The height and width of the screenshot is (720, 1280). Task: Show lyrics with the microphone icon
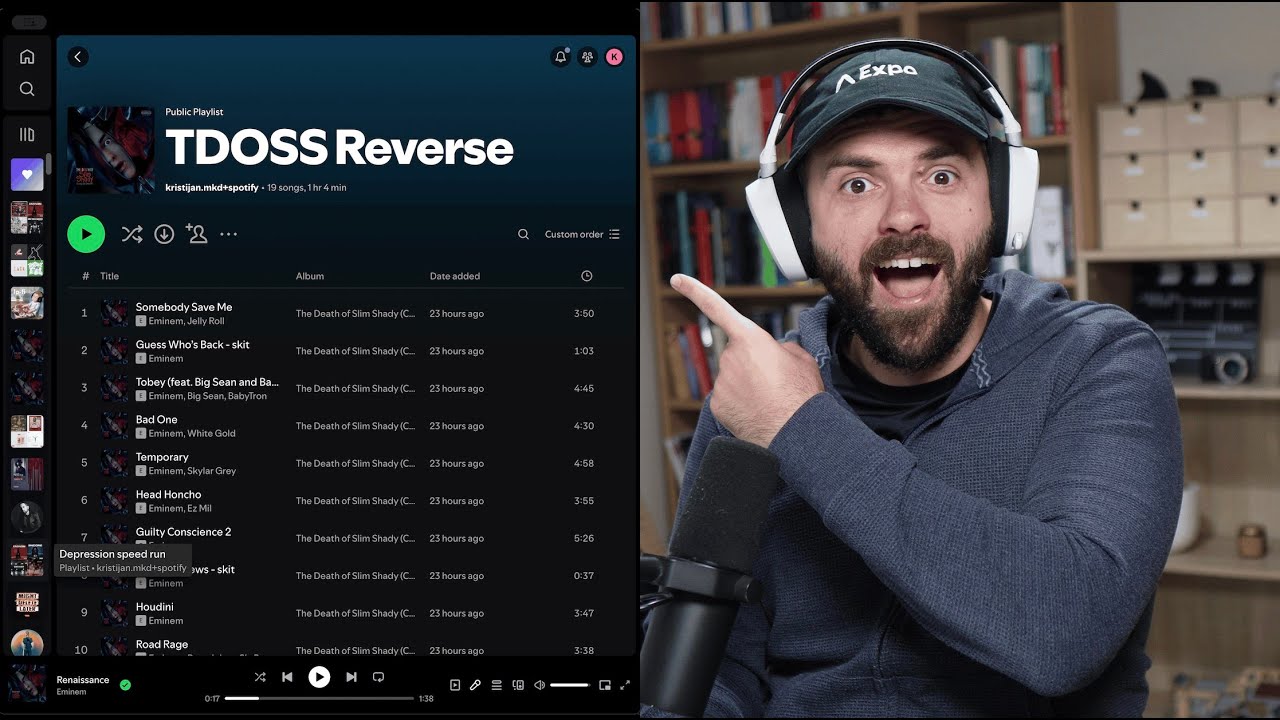(475, 685)
